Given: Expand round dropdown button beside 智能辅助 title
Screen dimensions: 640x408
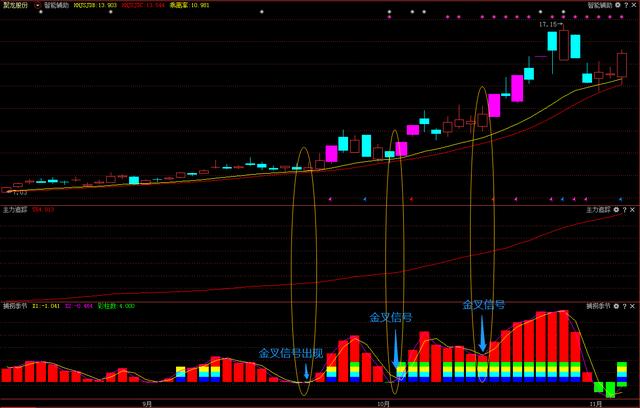Looking at the screenshot, I should pyautogui.click(x=38, y=5).
